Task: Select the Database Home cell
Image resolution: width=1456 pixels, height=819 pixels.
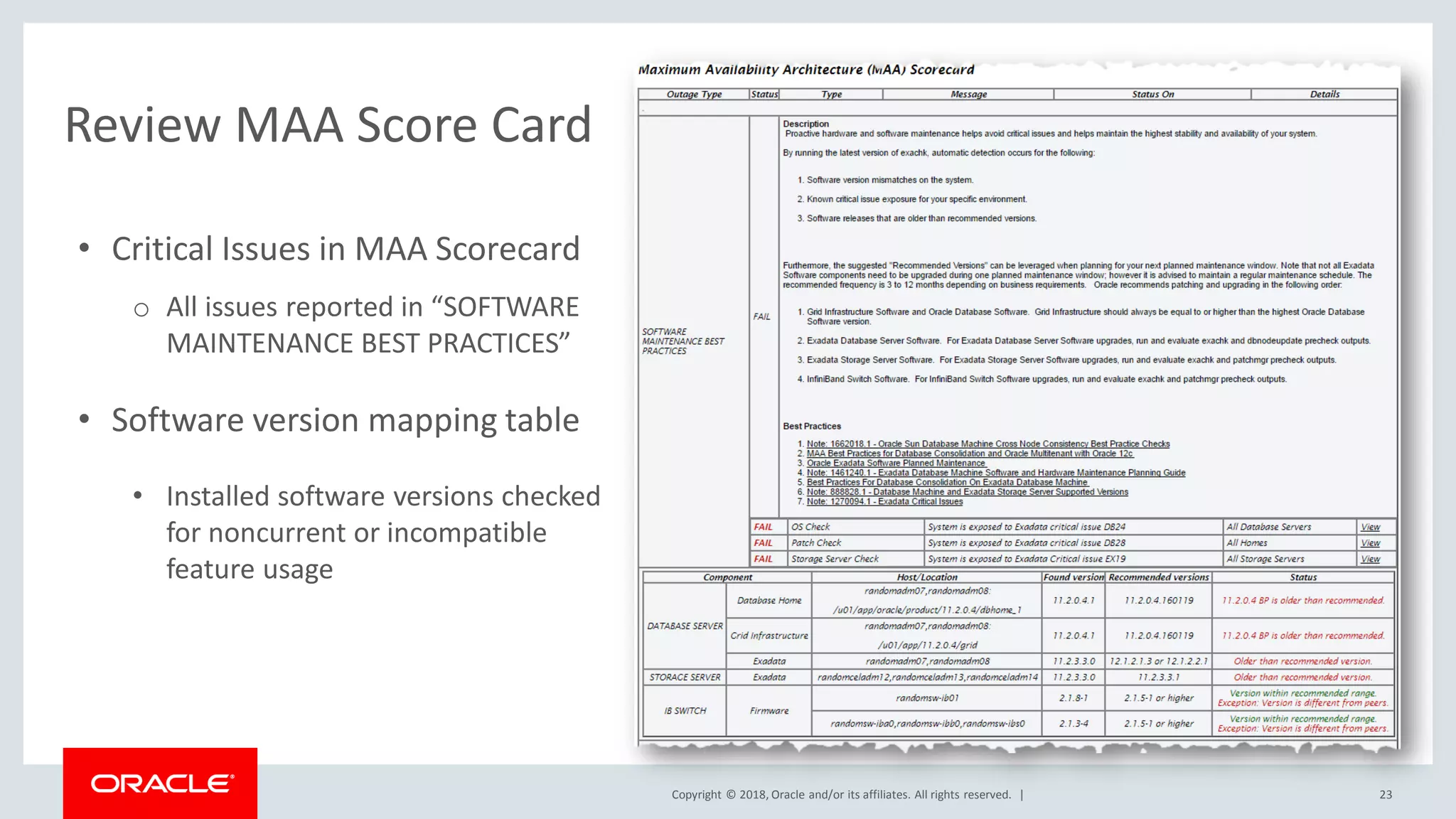Action: 769,601
